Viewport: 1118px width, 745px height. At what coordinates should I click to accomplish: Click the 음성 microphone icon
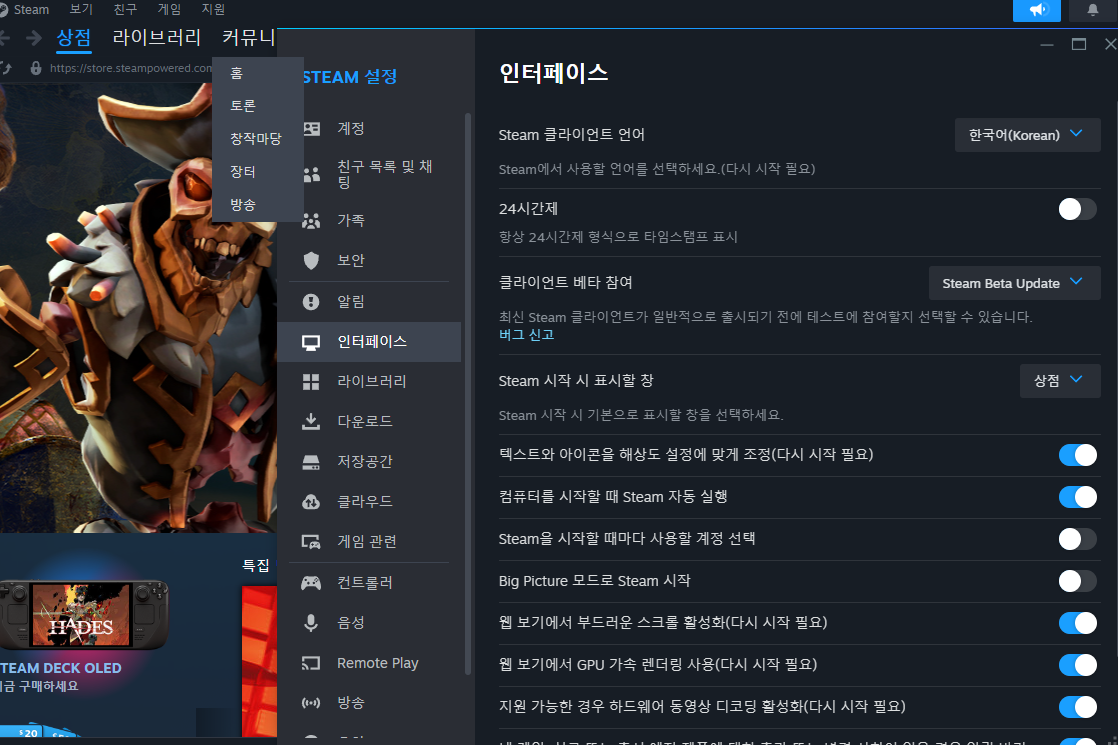point(312,623)
